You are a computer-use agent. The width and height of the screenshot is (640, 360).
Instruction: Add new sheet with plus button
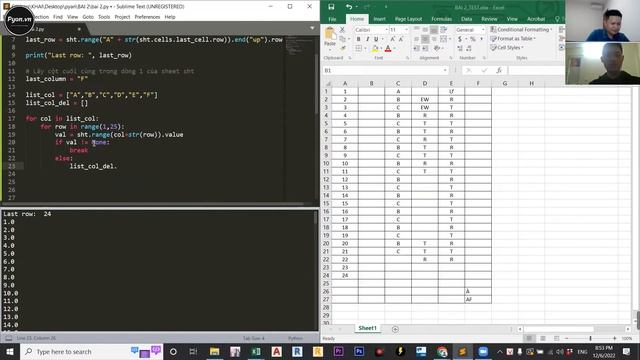395,329
